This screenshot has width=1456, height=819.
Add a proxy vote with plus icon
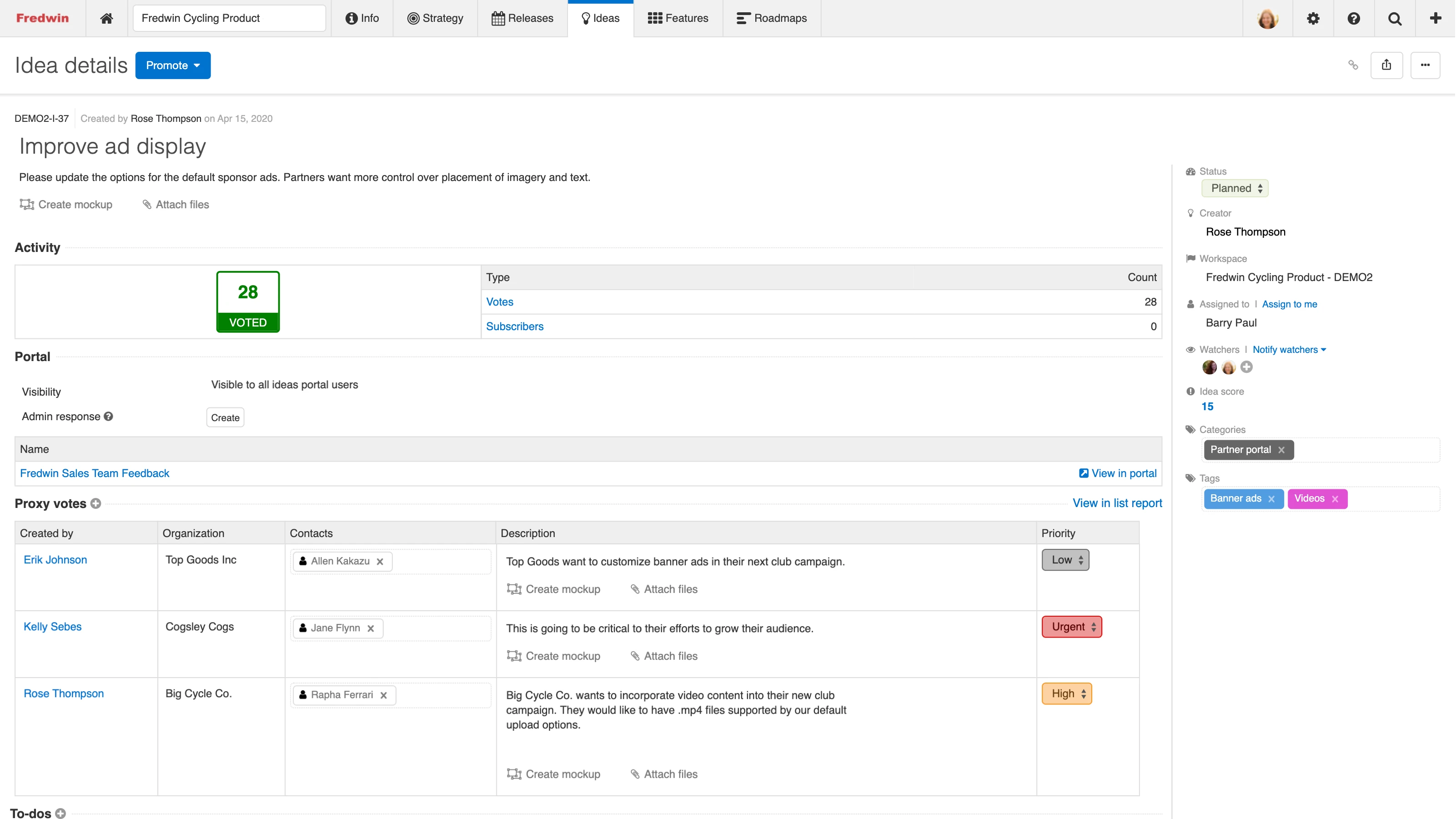95,503
